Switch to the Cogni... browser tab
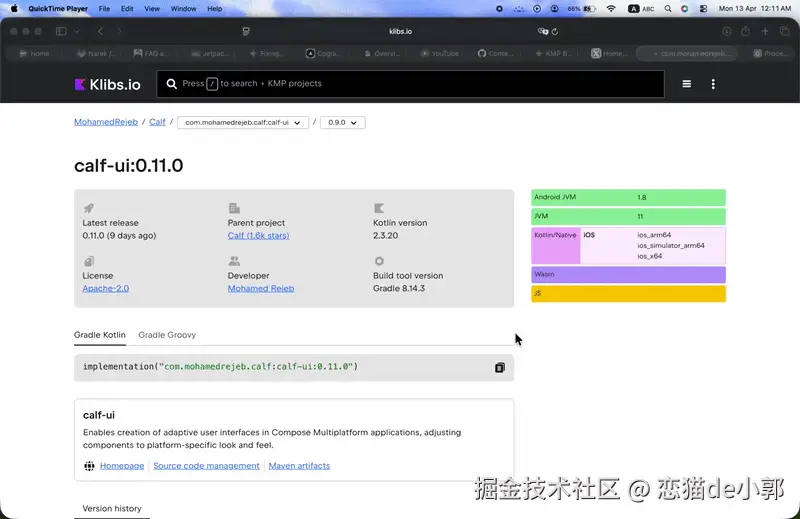 coord(324,53)
